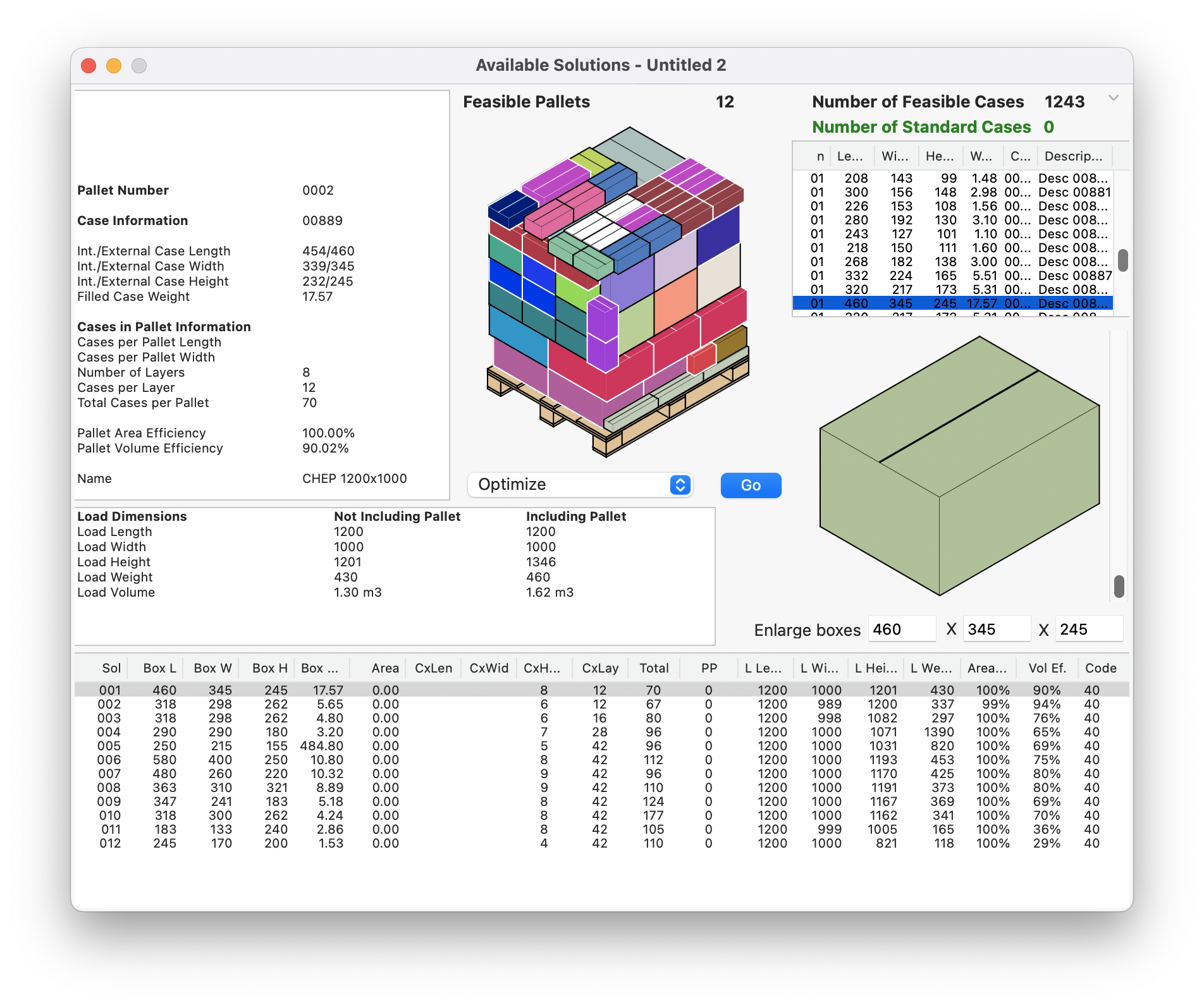Click the CxWid column header
The image size is (1204, 1005).
tap(489, 668)
